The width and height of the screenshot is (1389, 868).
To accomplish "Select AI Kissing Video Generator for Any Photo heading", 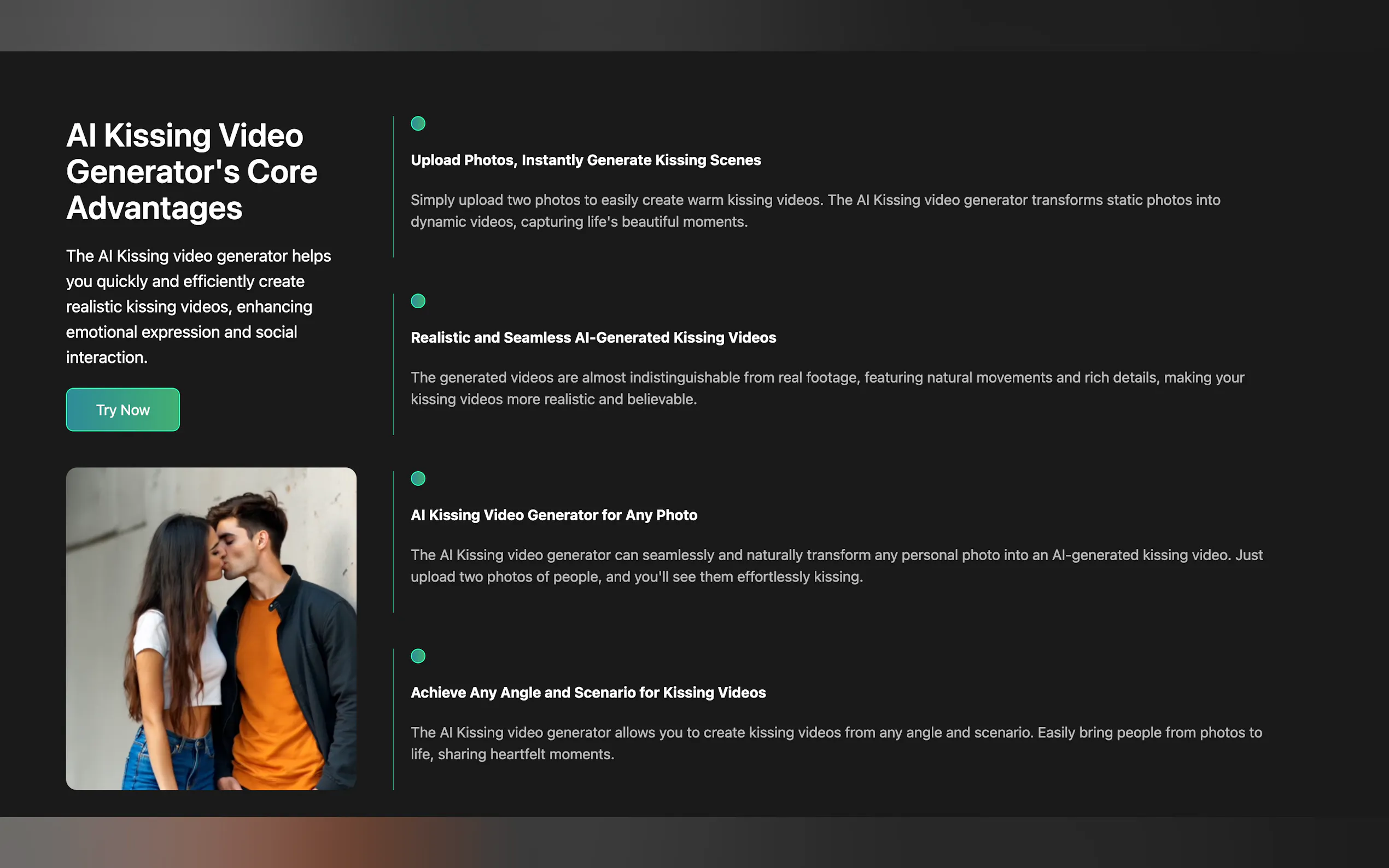I will pyautogui.click(x=553, y=515).
